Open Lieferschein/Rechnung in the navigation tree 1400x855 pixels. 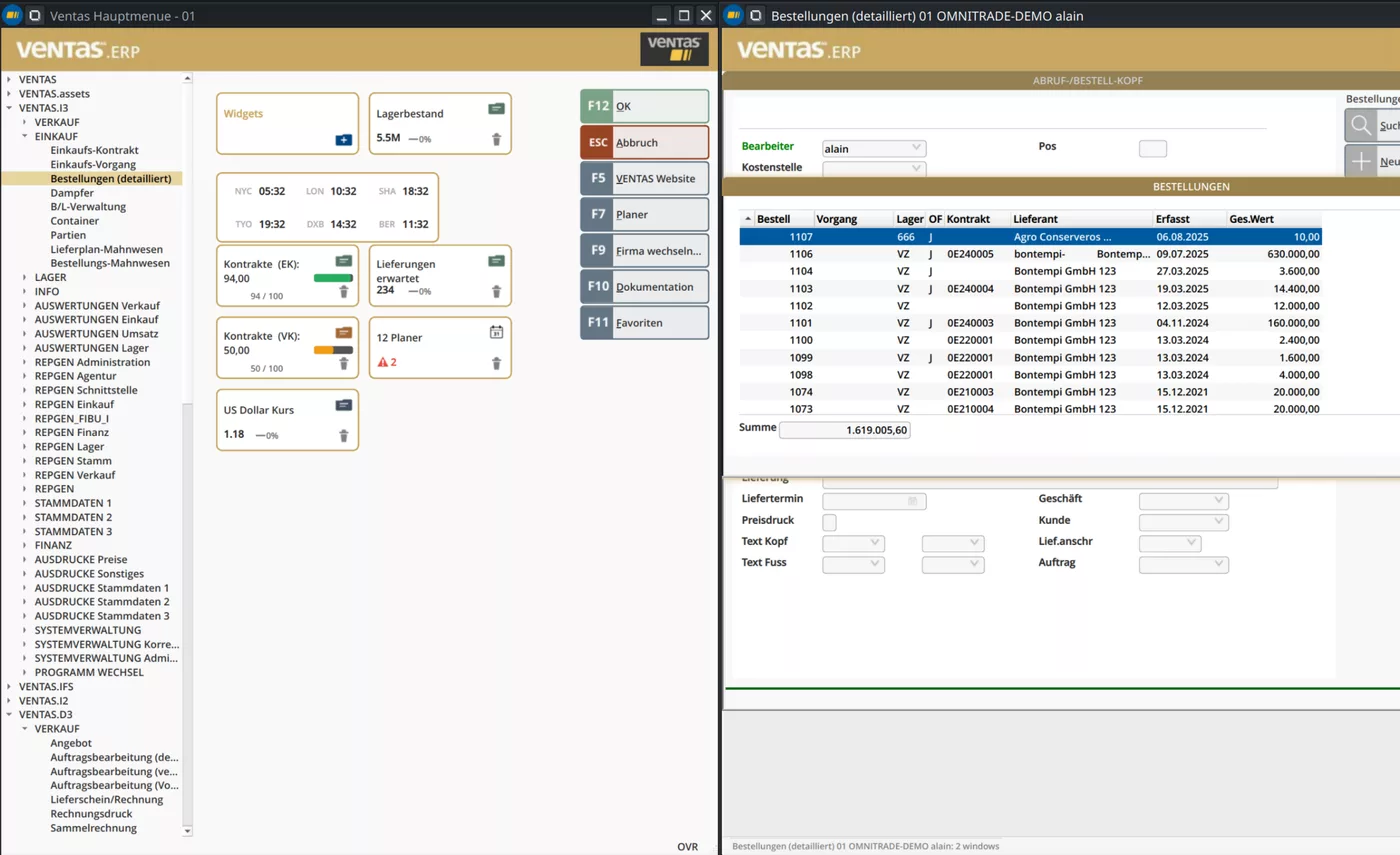coord(106,800)
